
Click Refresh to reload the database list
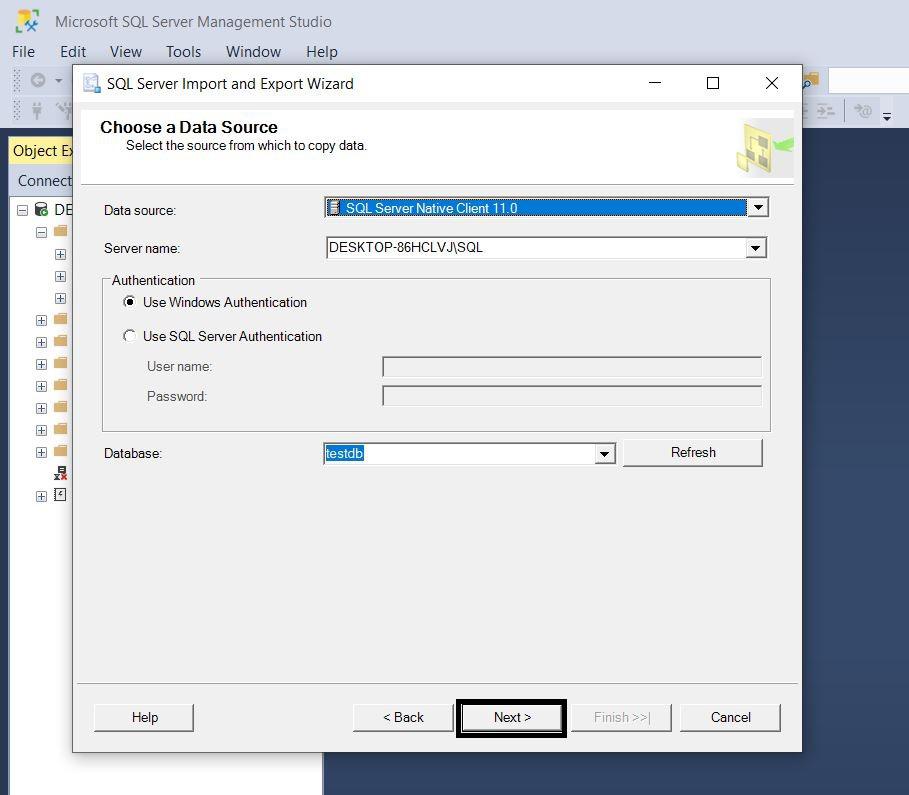(692, 452)
